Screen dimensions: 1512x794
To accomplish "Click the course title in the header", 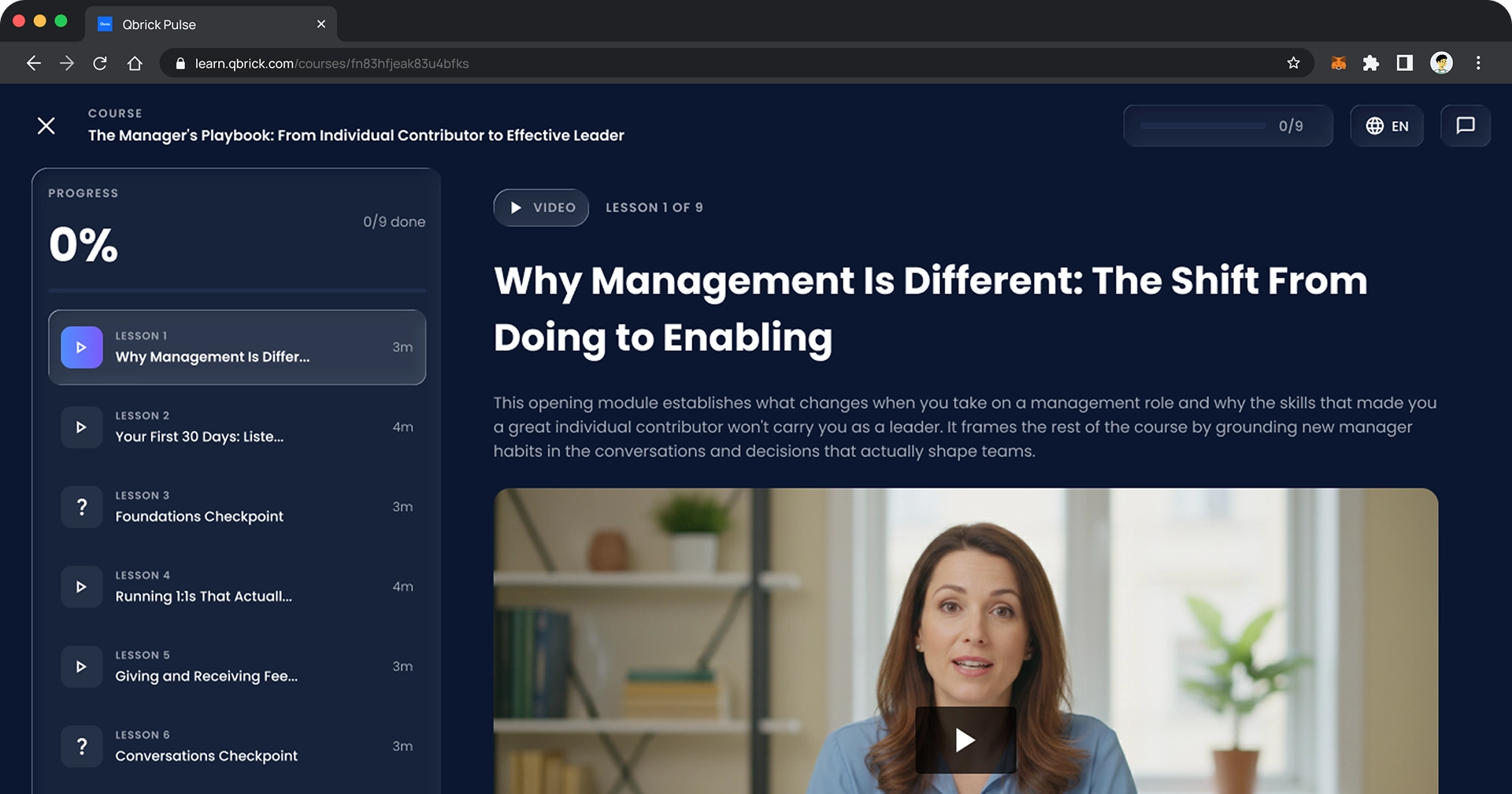I will [x=356, y=135].
